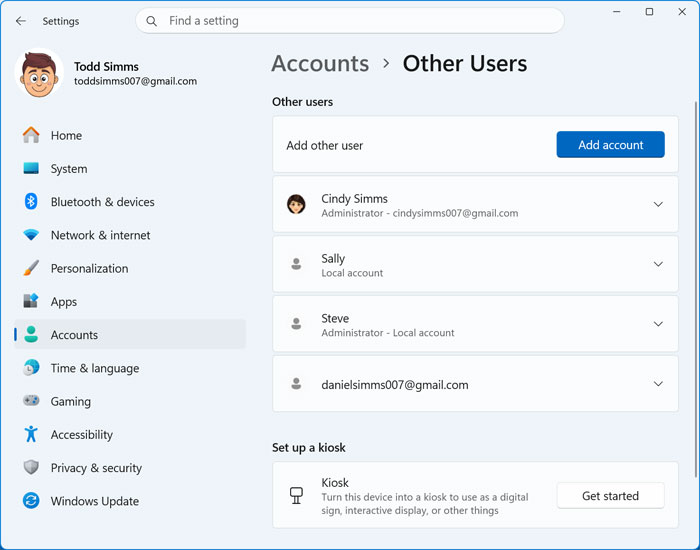The width and height of the screenshot is (700, 550).
Task: Open Time & language settings
Action: 95,368
